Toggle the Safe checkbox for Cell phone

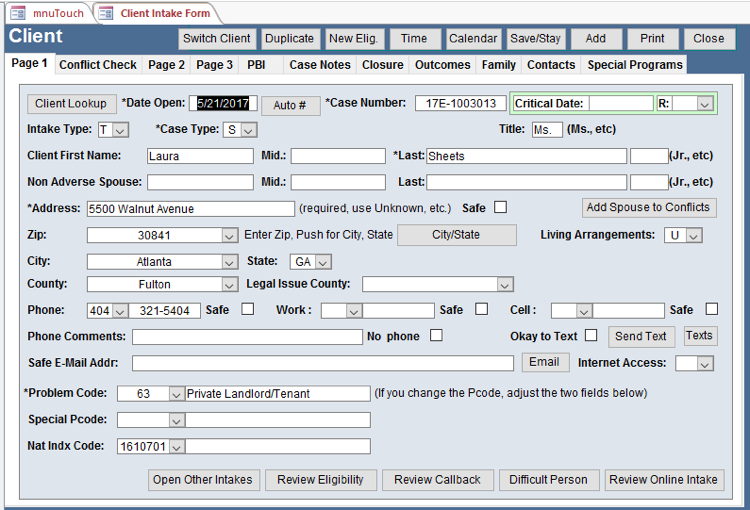pos(711,310)
